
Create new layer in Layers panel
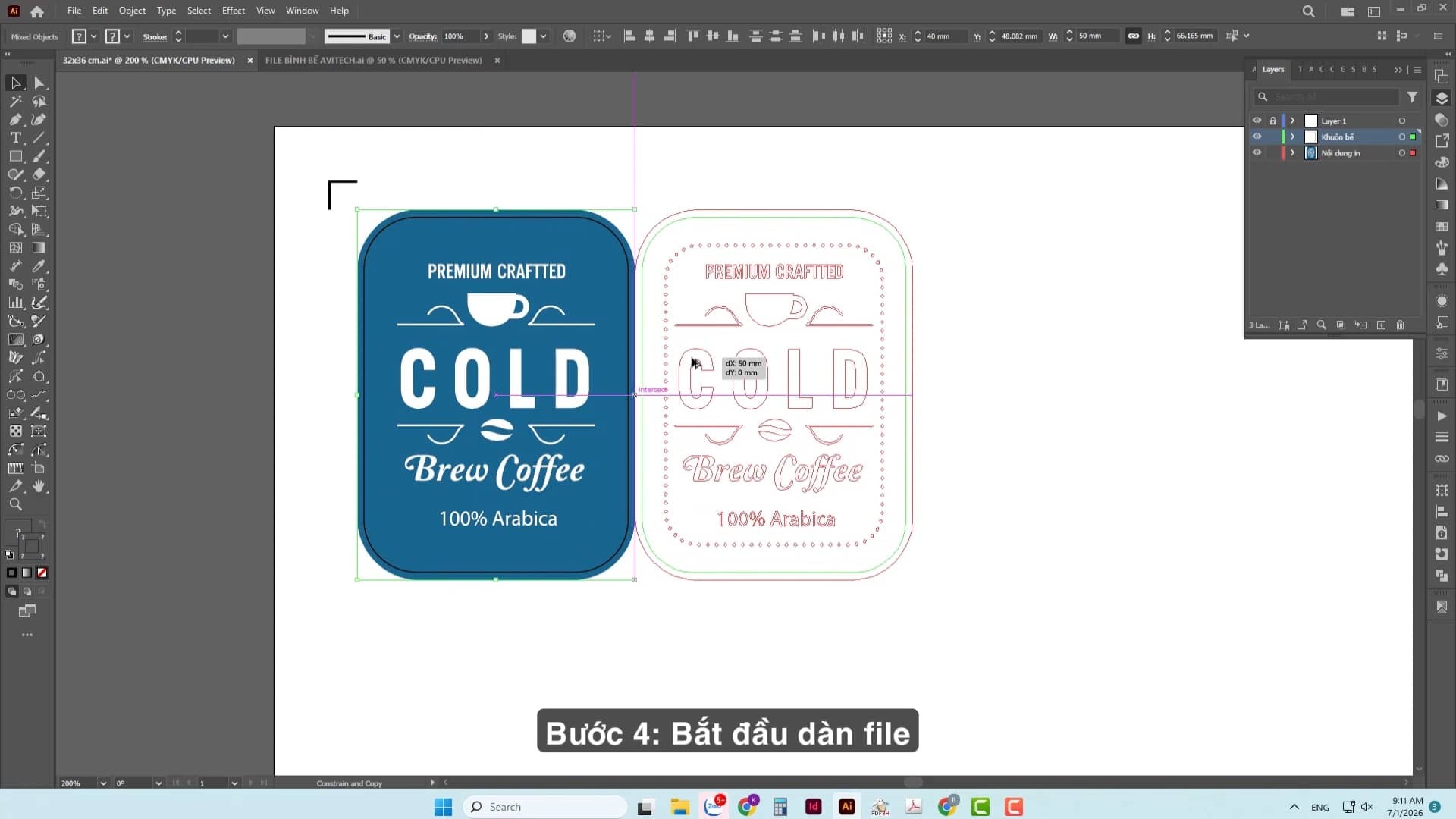click(1381, 325)
